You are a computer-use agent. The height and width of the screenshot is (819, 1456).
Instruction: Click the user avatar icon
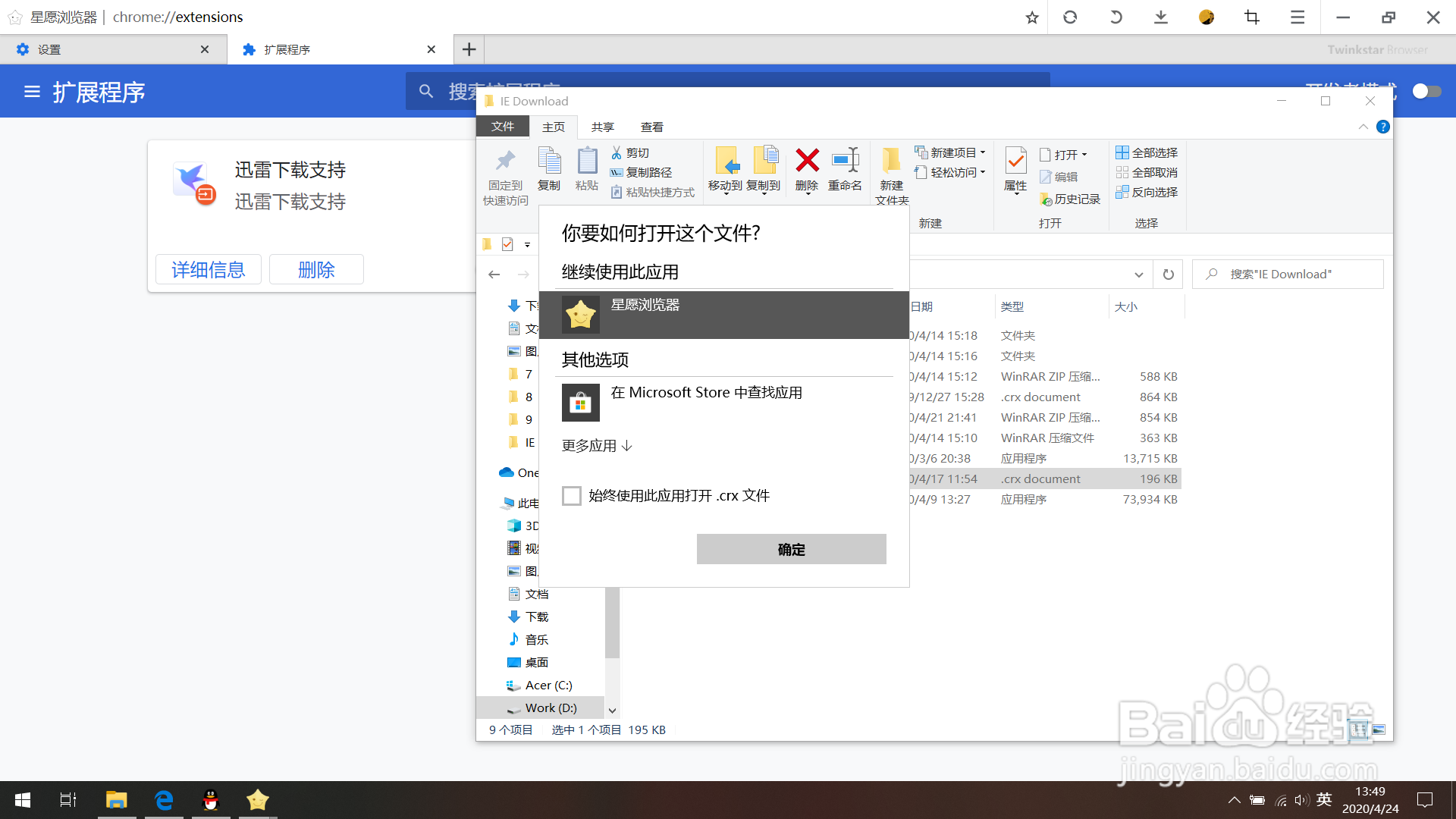(x=1207, y=17)
